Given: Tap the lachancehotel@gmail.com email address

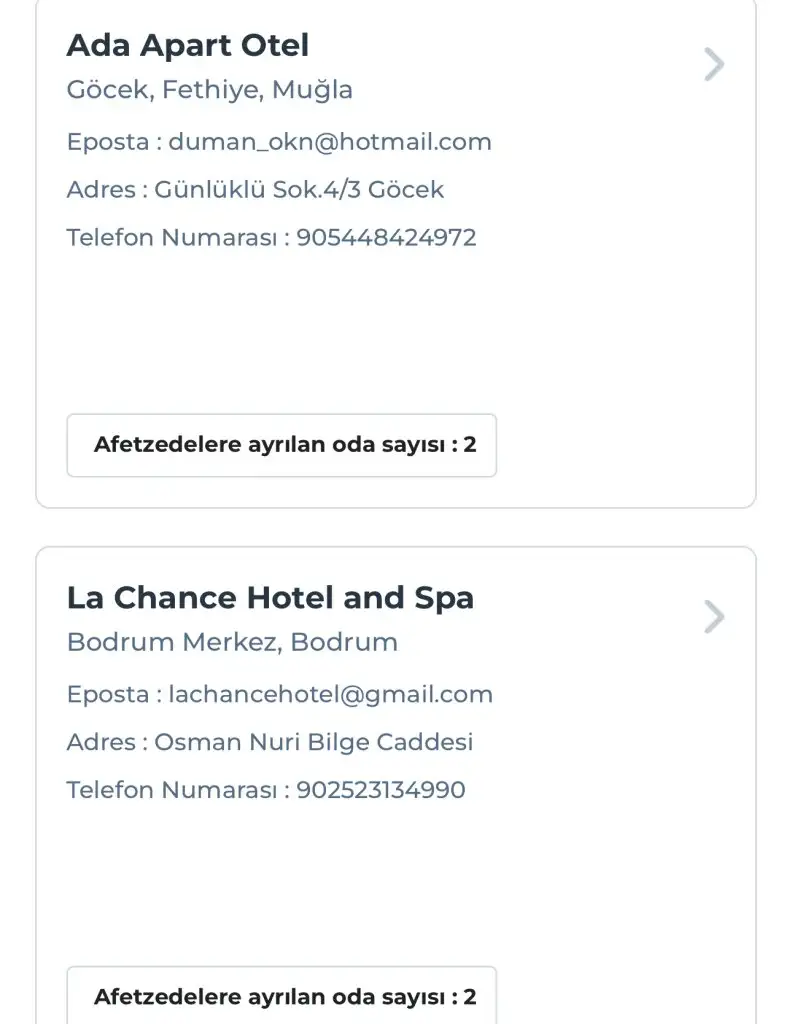Looking at the screenshot, I should click(x=331, y=694).
